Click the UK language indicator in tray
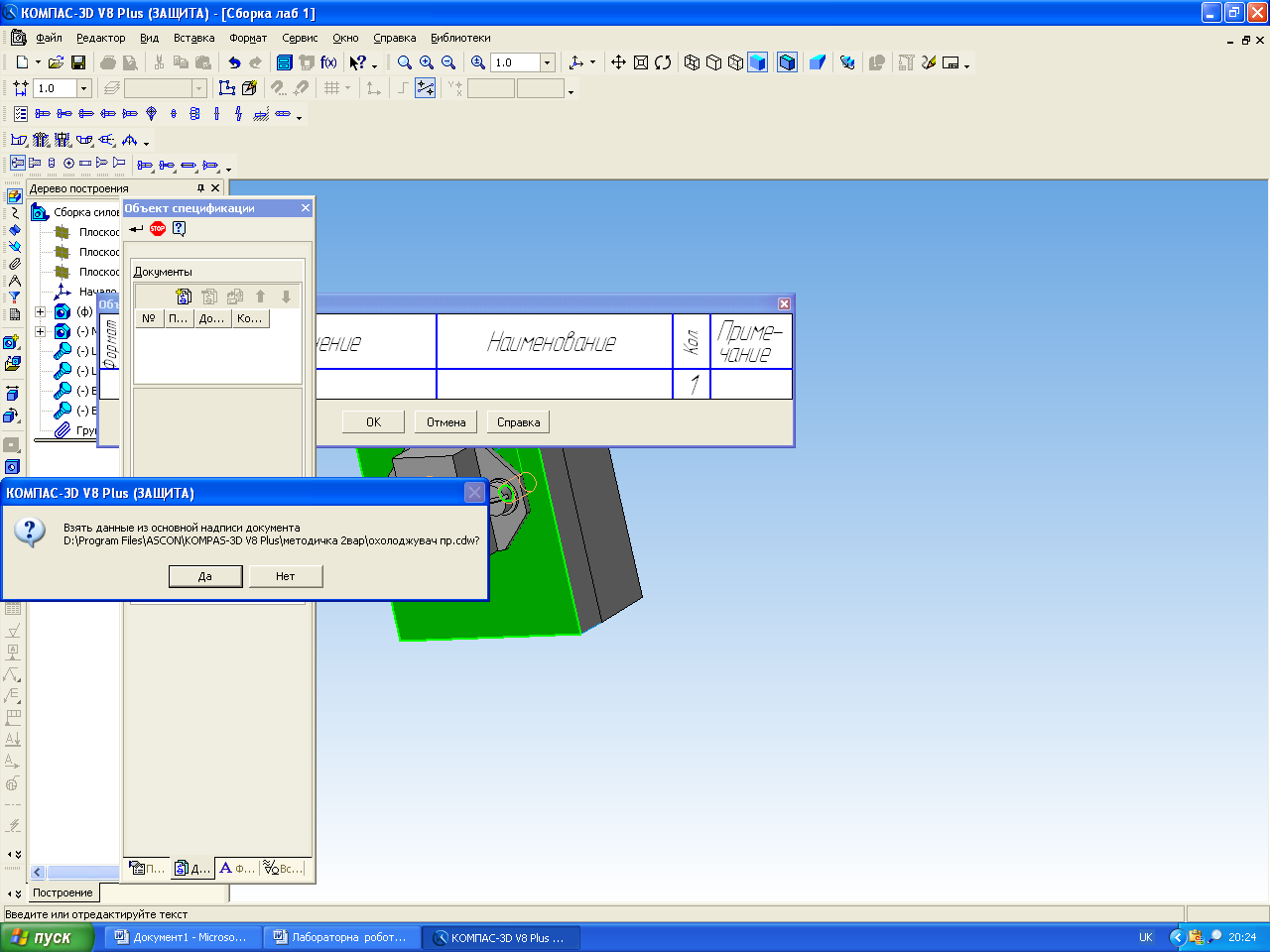 coord(1146,937)
